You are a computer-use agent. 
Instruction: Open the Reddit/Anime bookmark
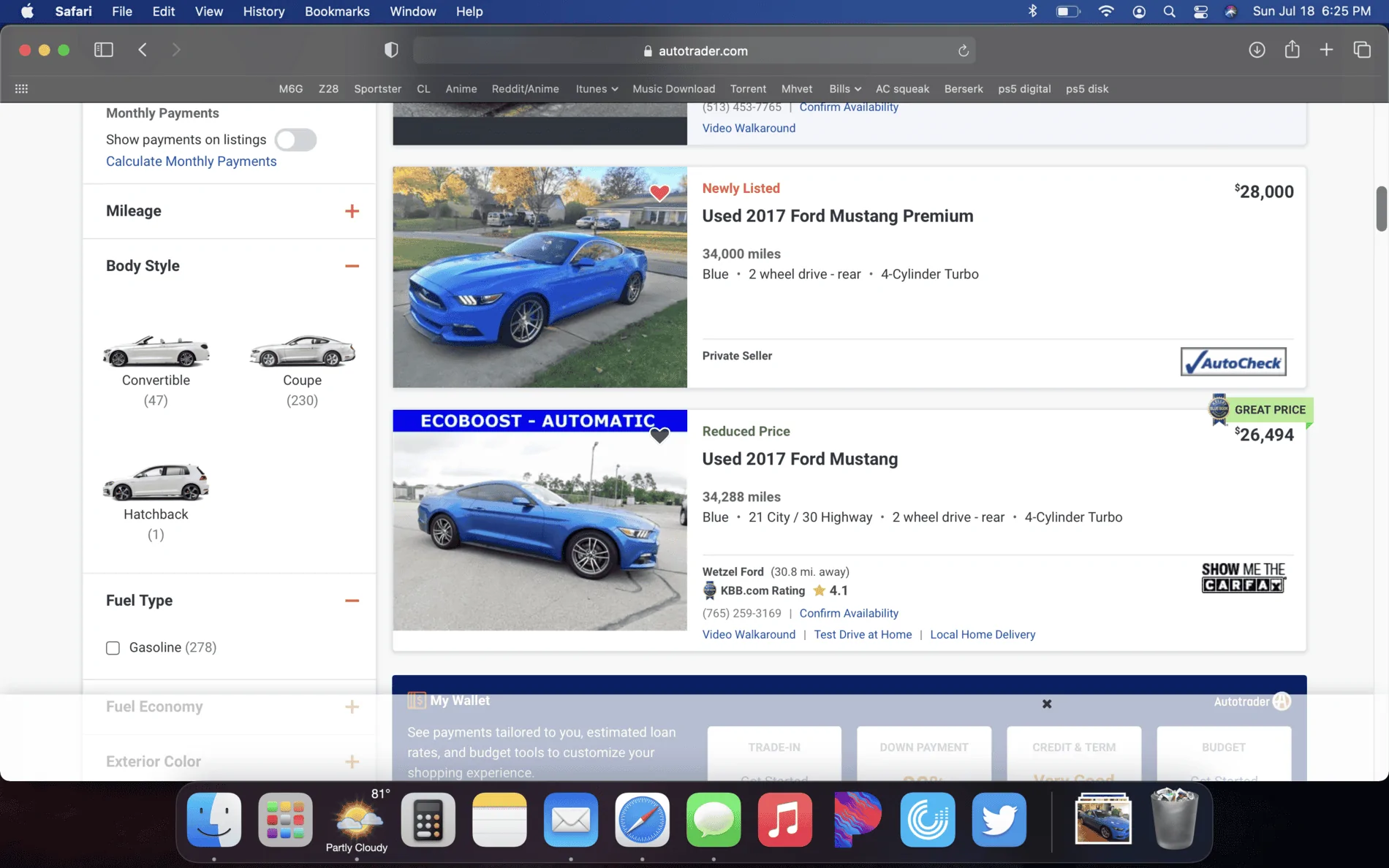point(525,88)
